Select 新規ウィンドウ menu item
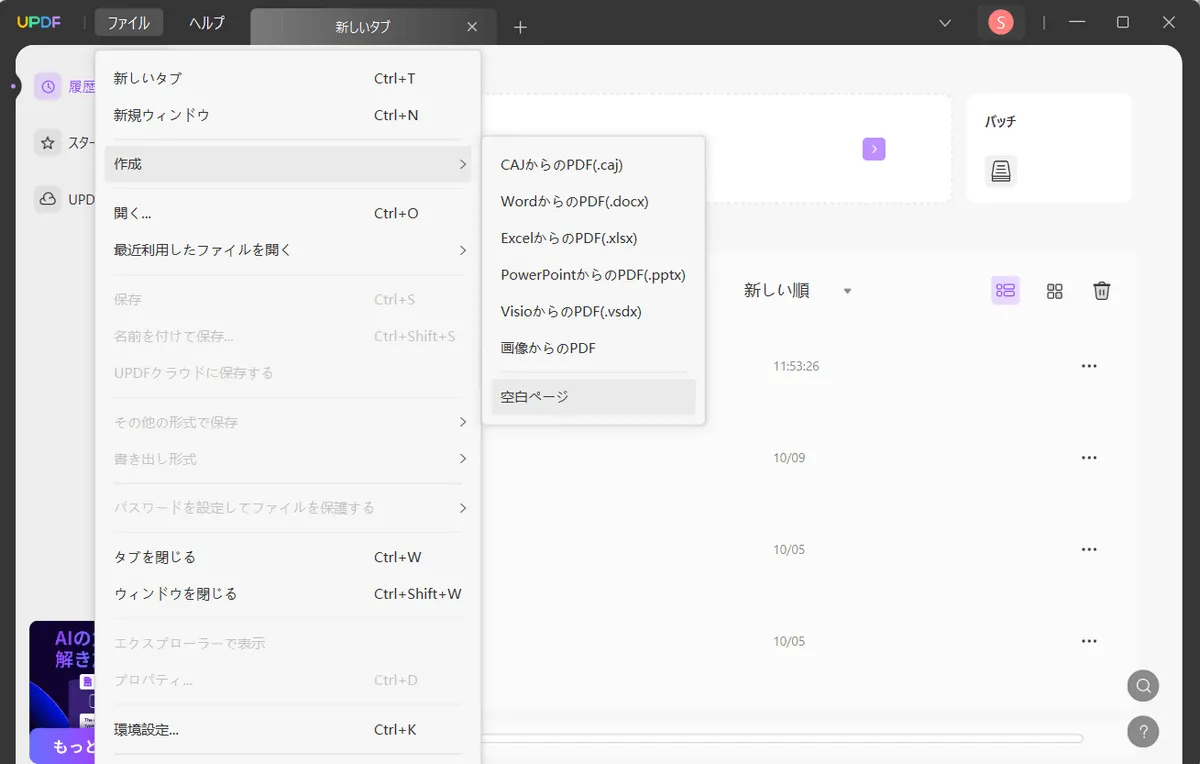The width and height of the screenshot is (1200, 764). point(288,115)
